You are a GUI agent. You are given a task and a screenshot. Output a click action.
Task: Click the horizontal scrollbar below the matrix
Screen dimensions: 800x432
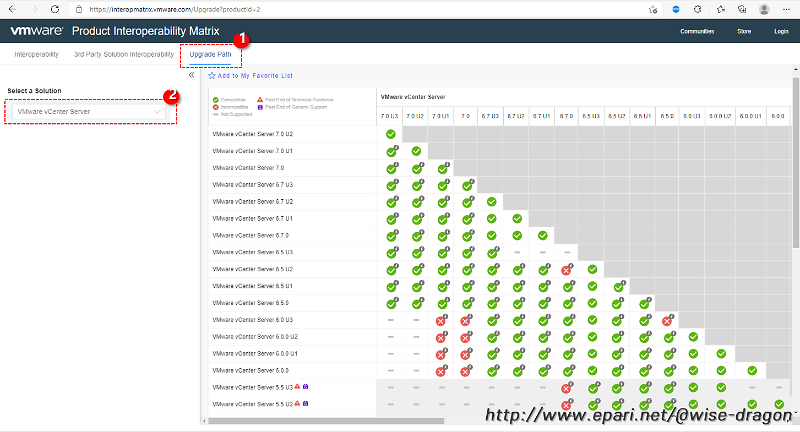coord(326,421)
